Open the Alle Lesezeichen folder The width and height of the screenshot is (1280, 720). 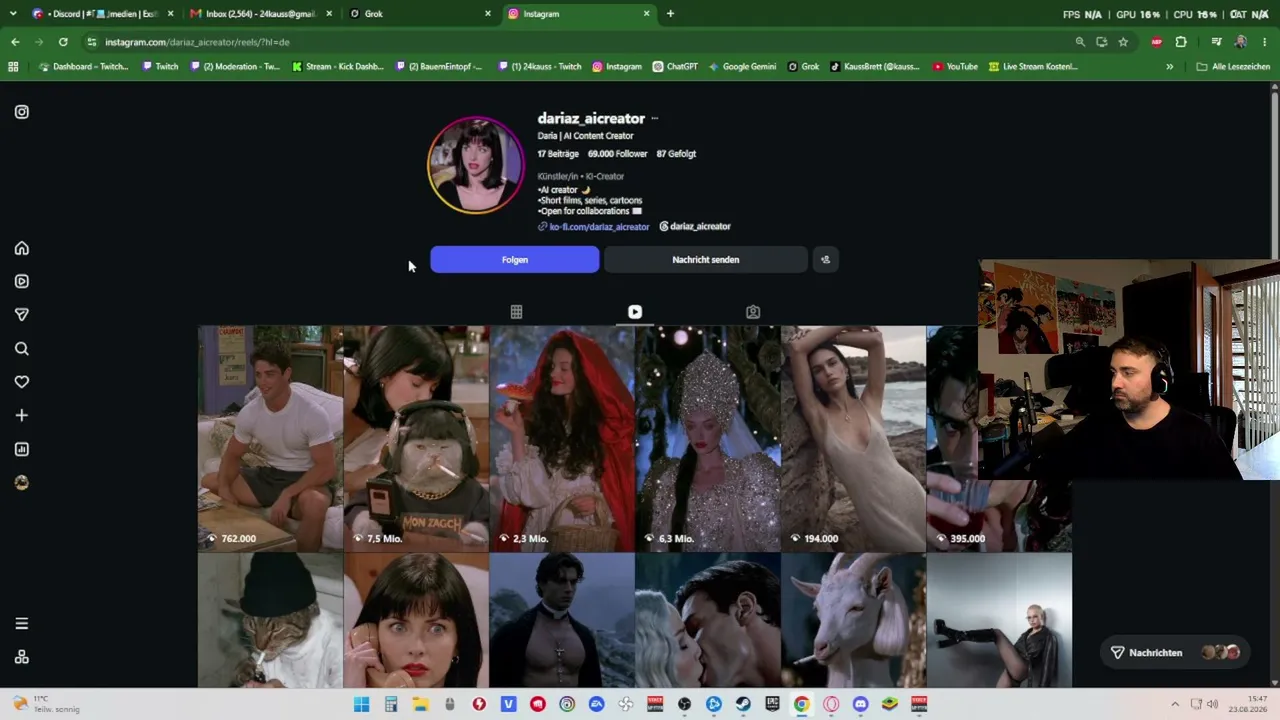(1232, 67)
